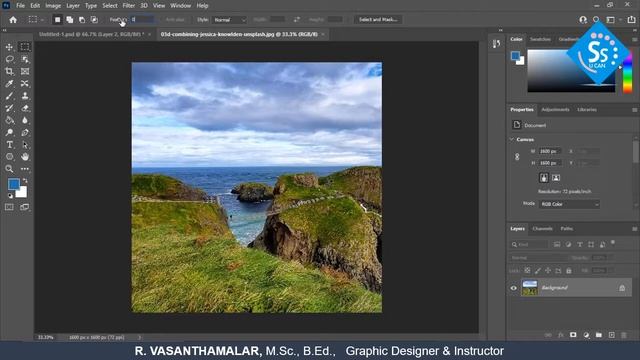Create a new adjustment layer
The width and height of the screenshot is (640, 360).
pos(586,335)
